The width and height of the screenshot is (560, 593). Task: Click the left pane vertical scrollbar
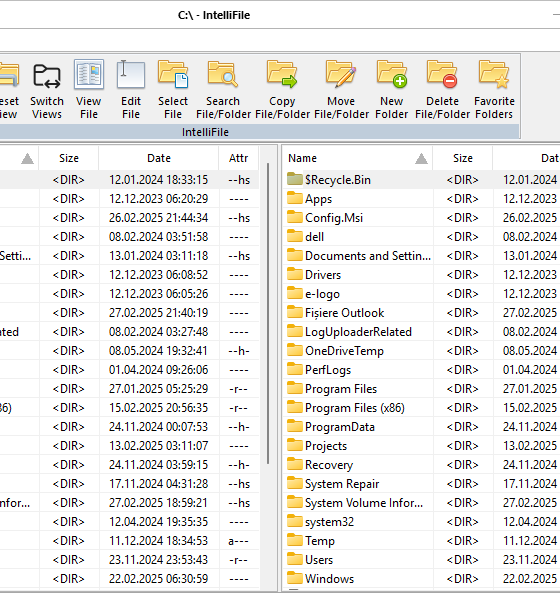(x=268, y=314)
